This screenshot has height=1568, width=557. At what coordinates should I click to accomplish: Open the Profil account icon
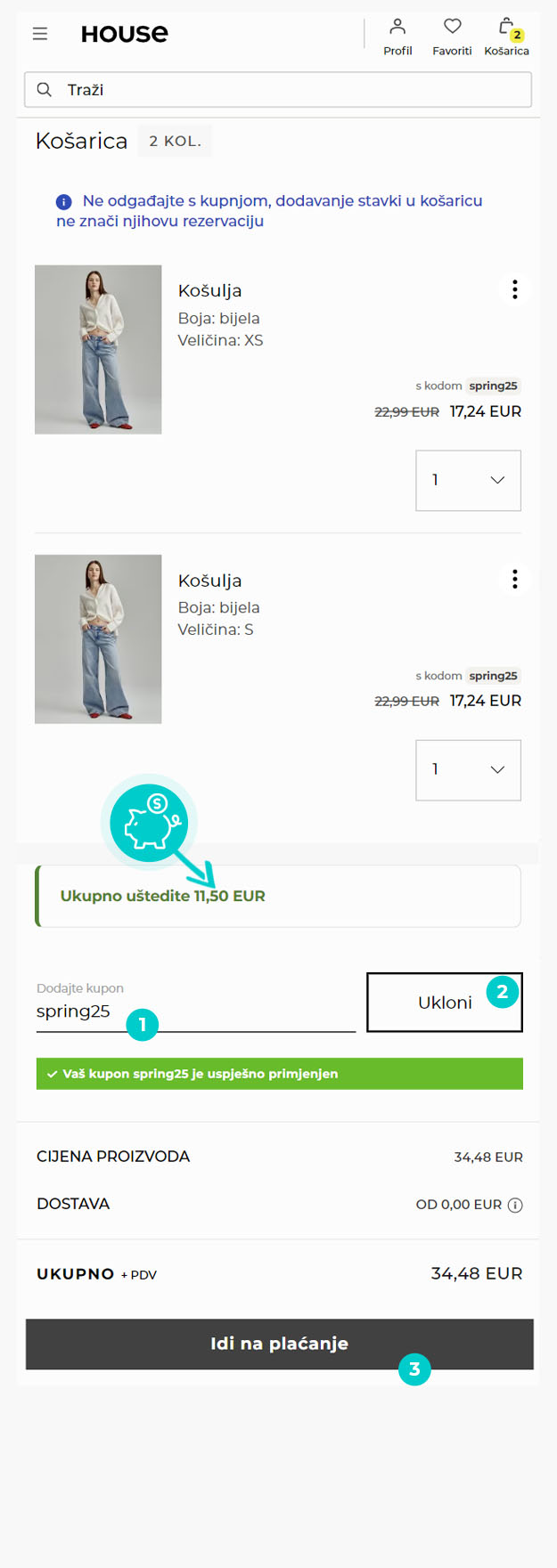click(x=397, y=34)
